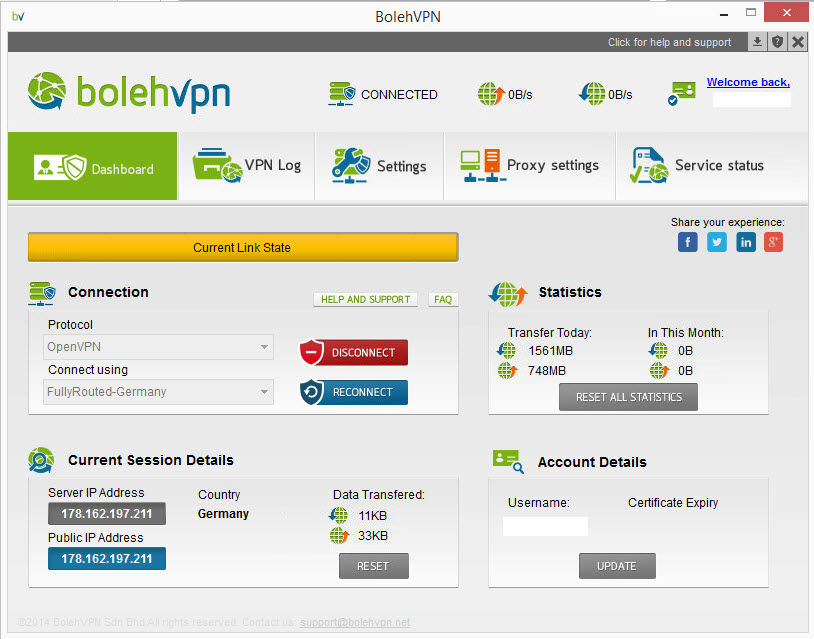
Task: Click the shield icon in top bar
Action: point(777,42)
